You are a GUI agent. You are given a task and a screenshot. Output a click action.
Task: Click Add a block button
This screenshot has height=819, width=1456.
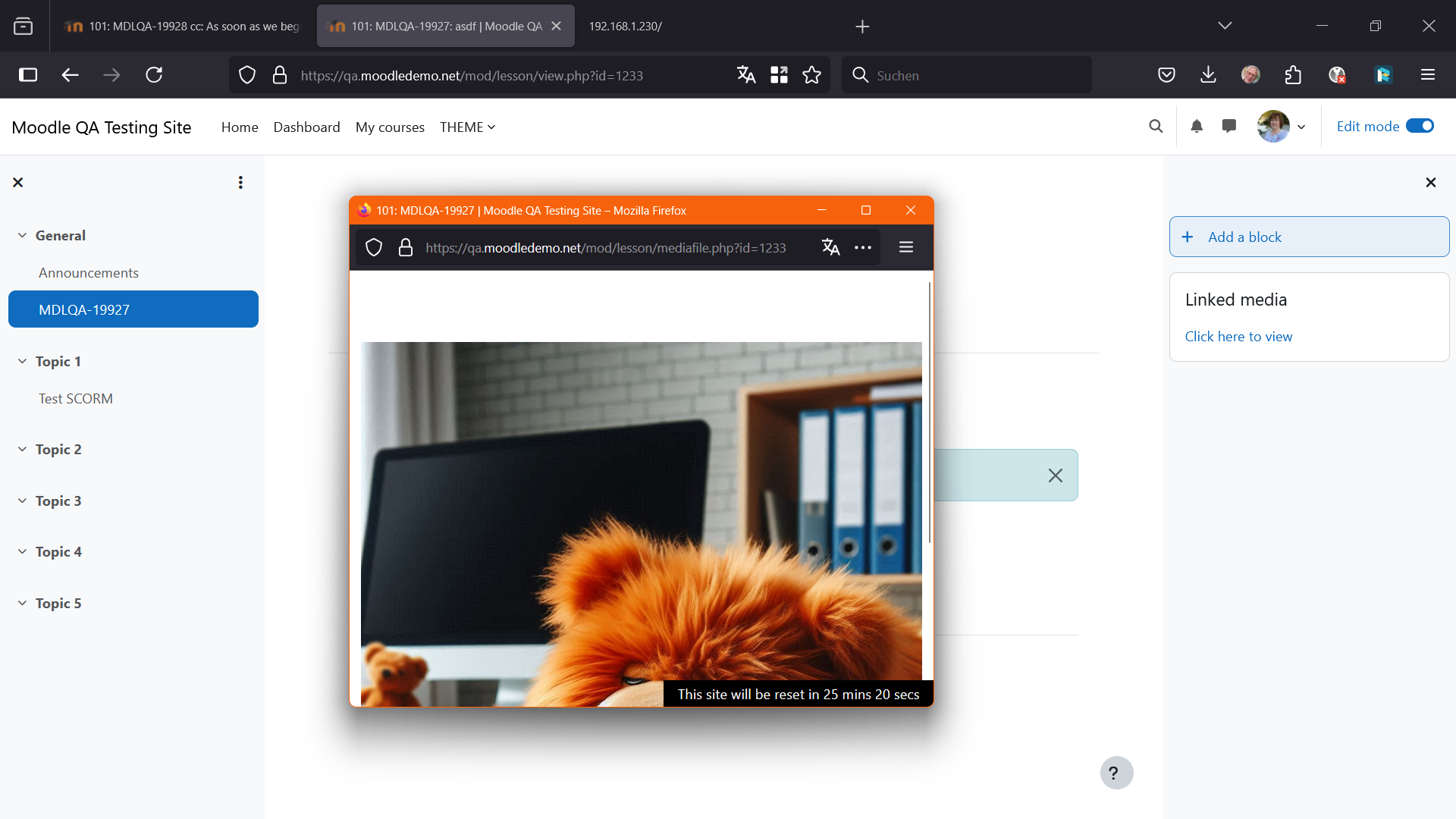tap(1309, 237)
